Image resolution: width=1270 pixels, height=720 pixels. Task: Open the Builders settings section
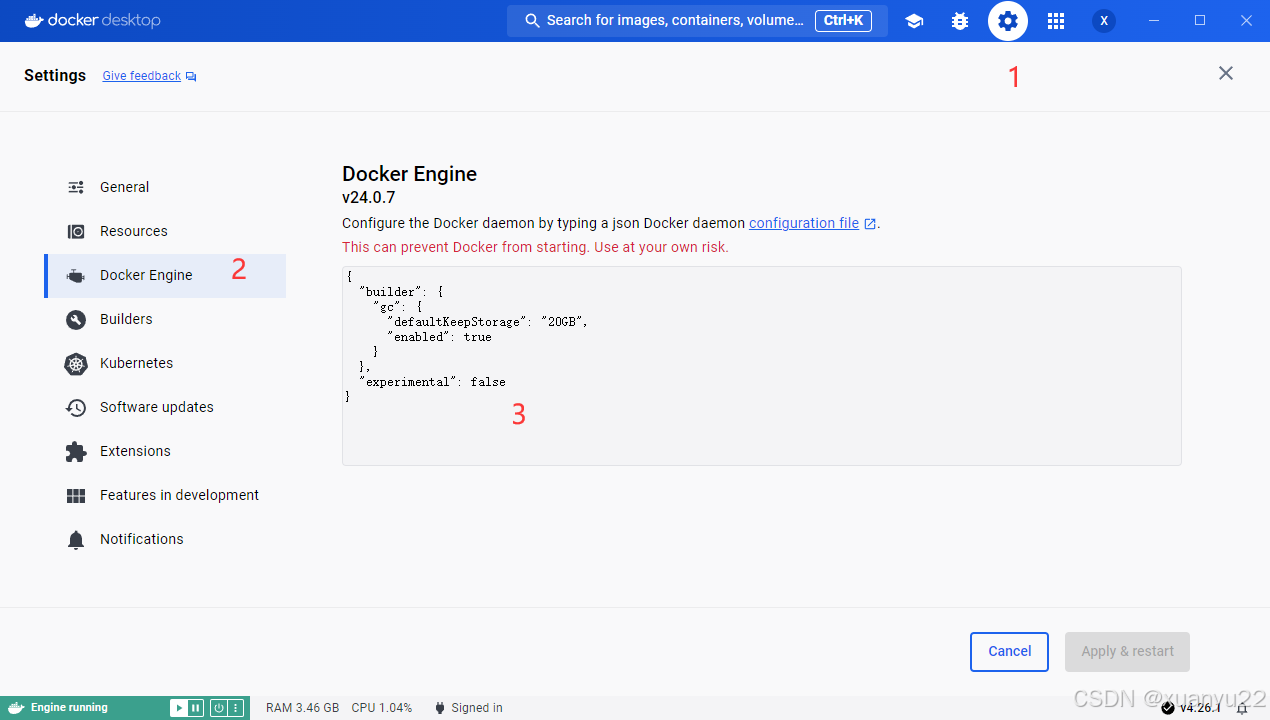tap(165, 319)
